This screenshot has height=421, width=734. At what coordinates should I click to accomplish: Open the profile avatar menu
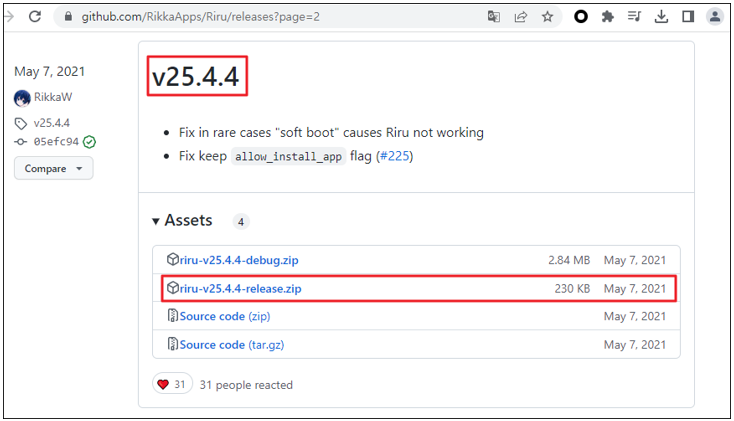pos(715,17)
